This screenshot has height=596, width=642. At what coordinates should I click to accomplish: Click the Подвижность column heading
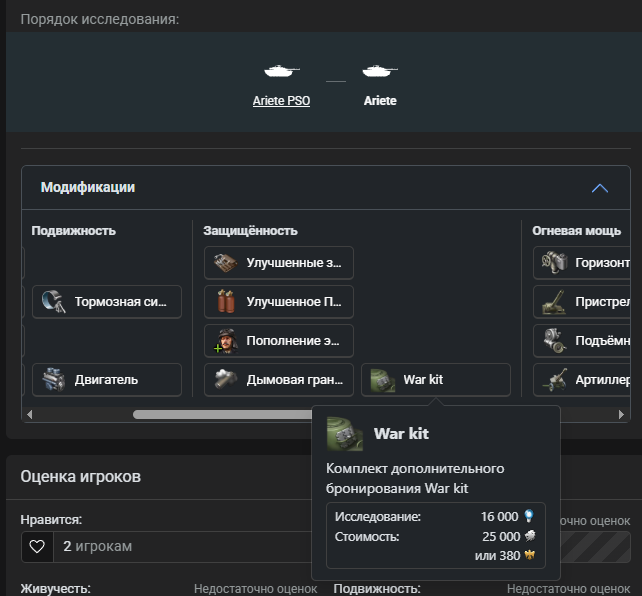74,231
